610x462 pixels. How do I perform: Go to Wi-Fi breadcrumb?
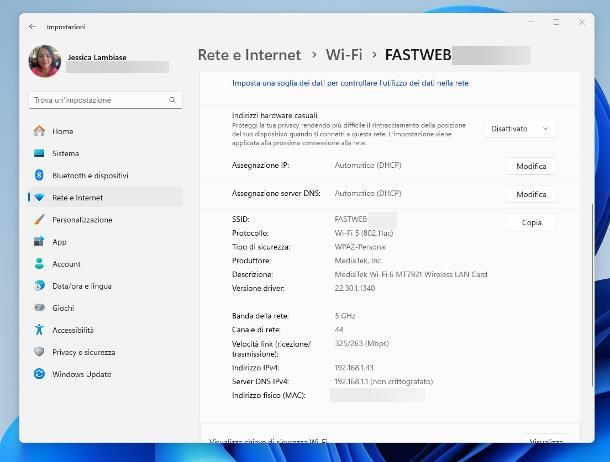[344, 55]
